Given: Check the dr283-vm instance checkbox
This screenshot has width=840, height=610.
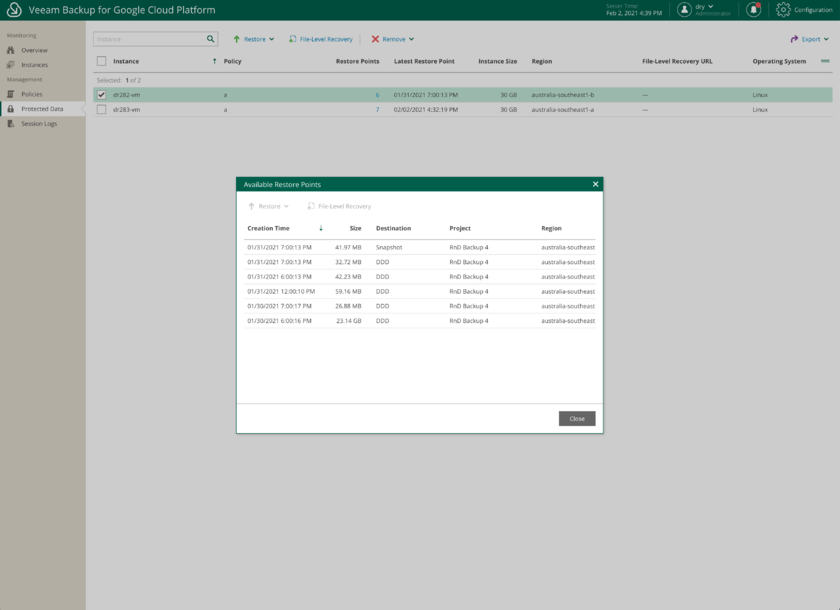Looking at the screenshot, I should 101,109.
